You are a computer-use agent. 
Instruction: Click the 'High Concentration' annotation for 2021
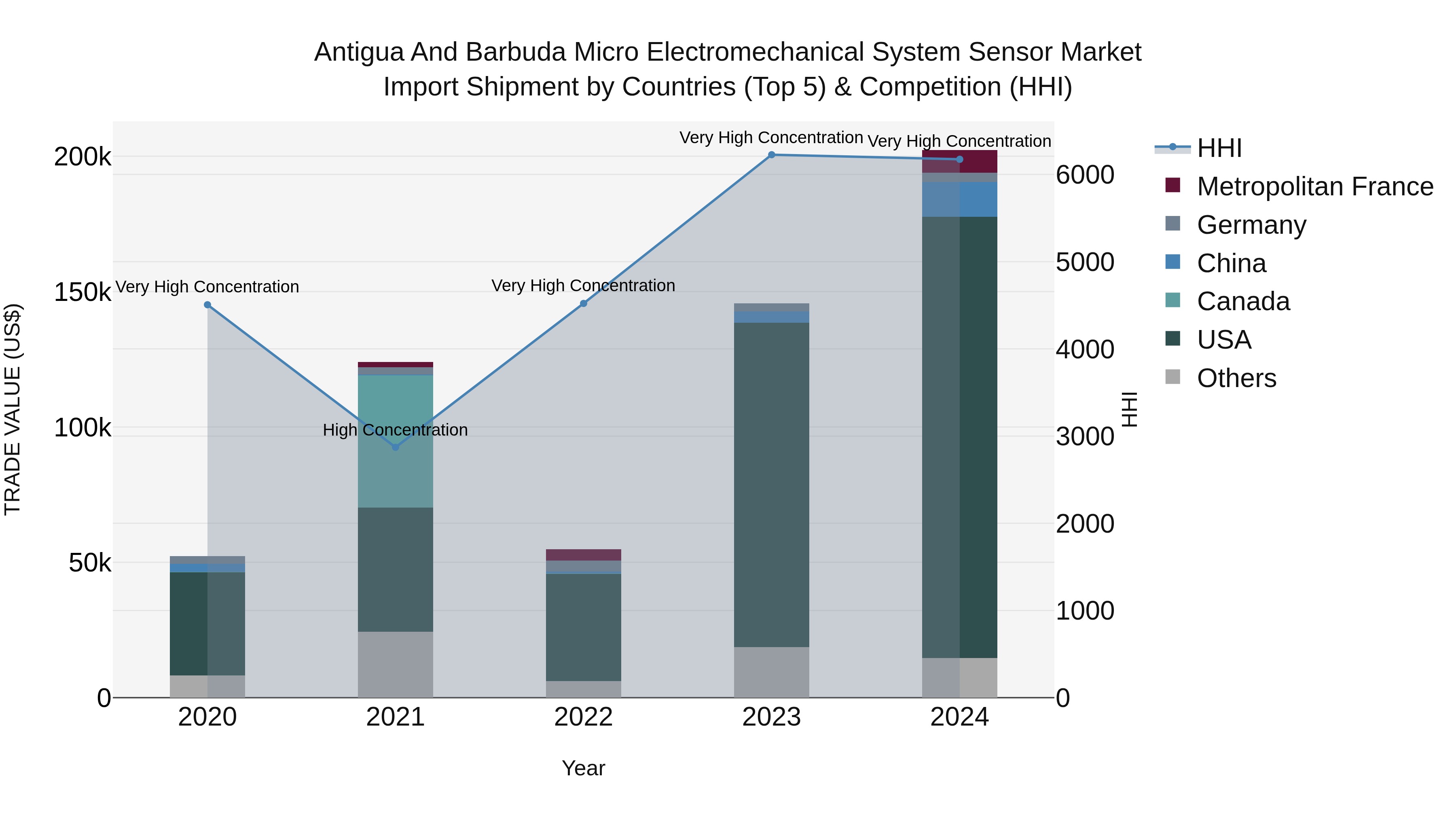tap(396, 430)
